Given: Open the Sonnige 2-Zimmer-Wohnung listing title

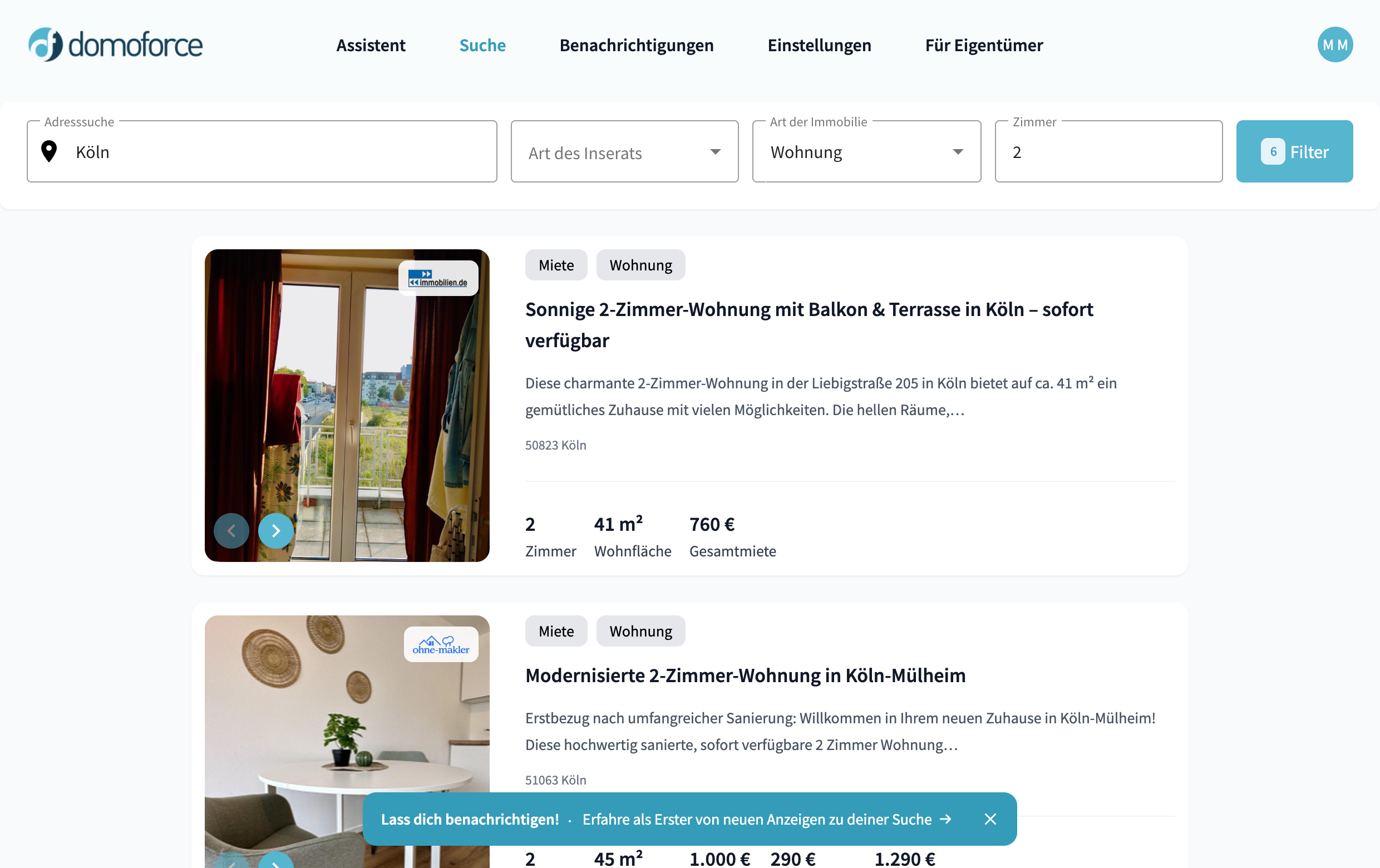Looking at the screenshot, I should coord(809,325).
